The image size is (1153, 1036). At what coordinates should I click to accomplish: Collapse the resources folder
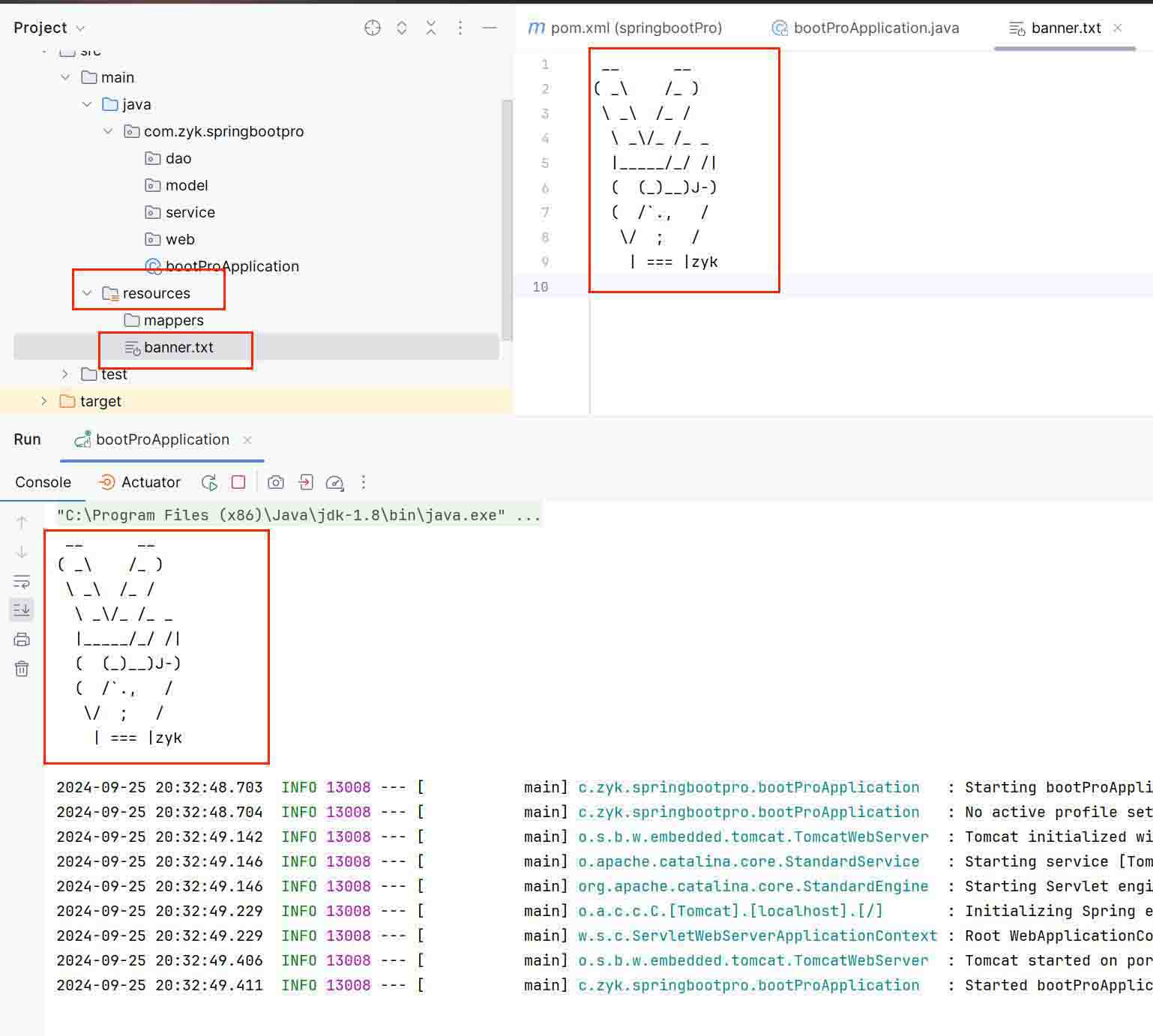pos(87,293)
